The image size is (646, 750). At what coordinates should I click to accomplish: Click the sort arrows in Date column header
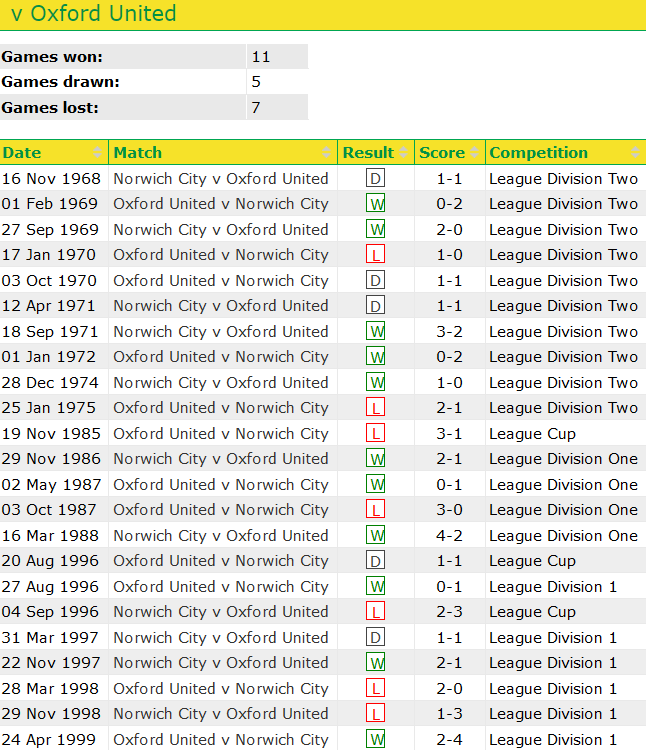pos(98,153)
